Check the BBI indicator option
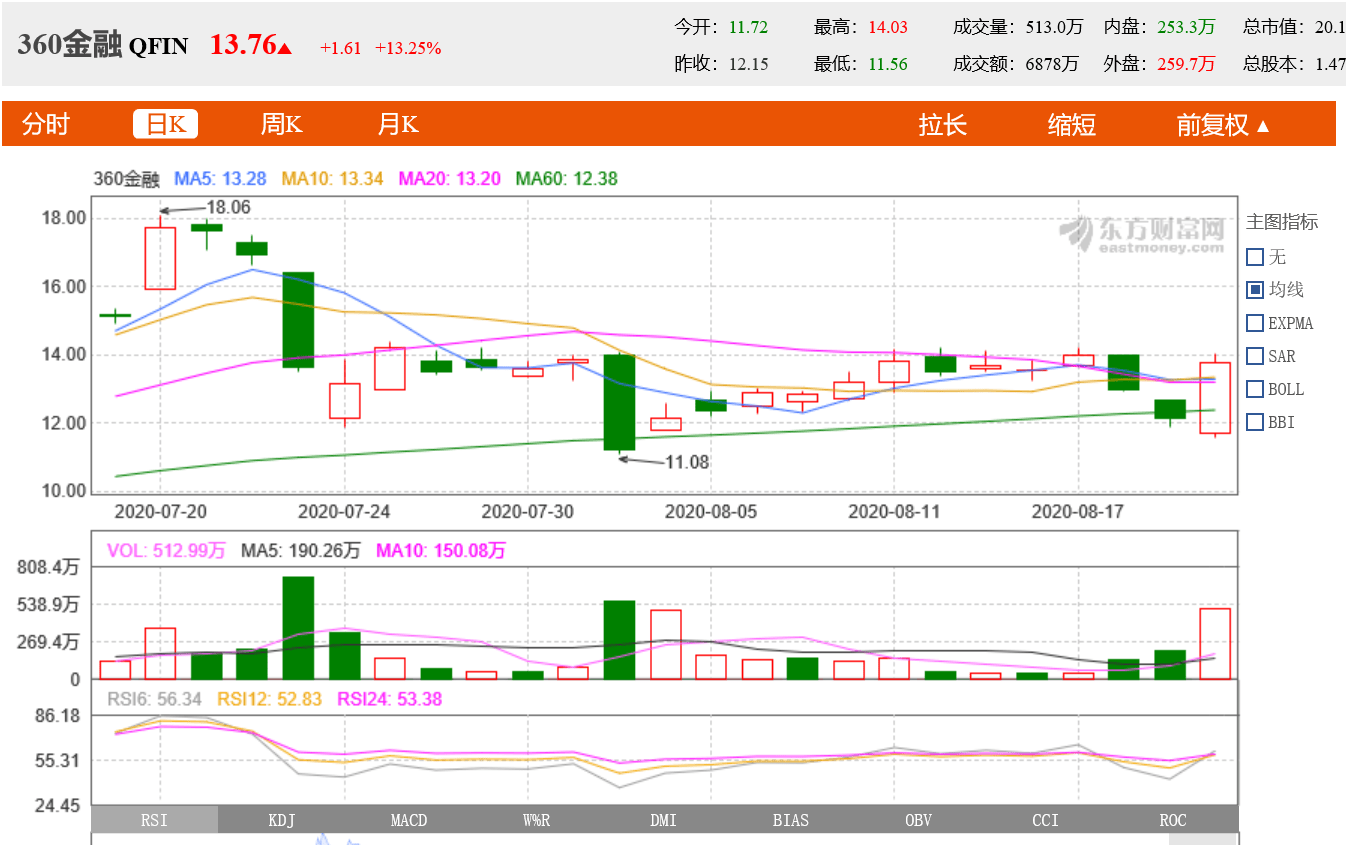This screenshot has height=845, width=1346. (x=1255, y=422)
